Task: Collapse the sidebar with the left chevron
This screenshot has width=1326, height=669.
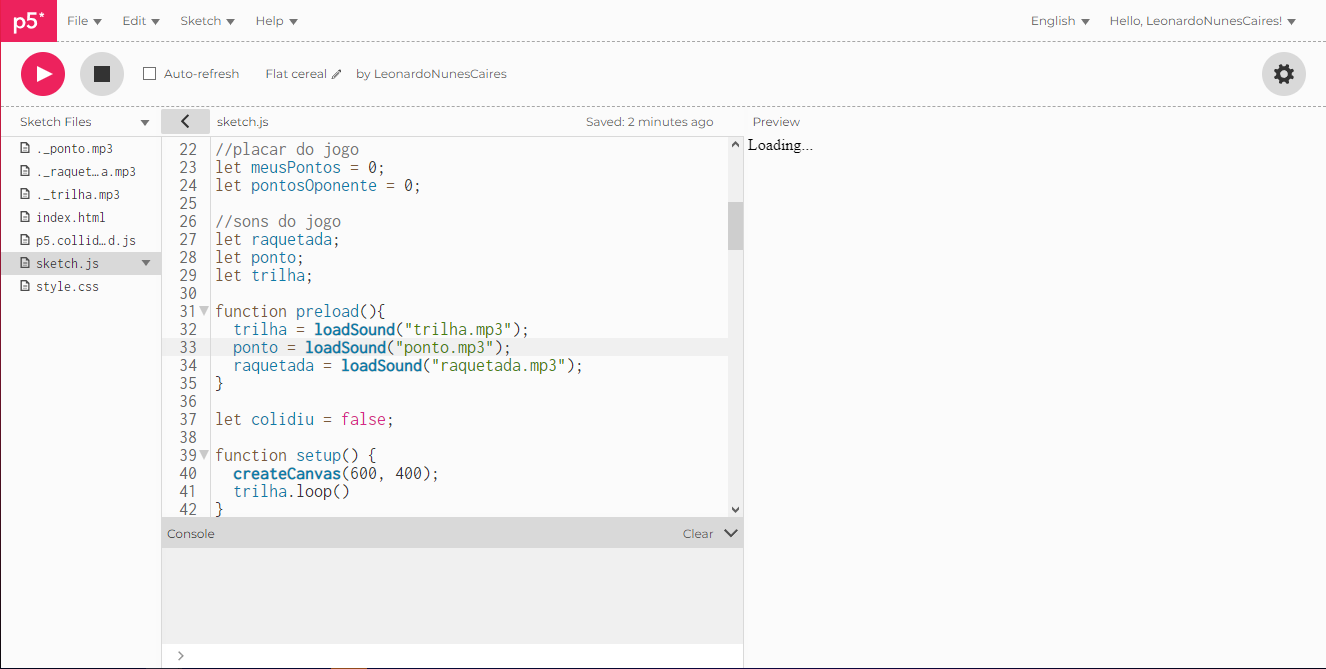Action: pos(185,121)
